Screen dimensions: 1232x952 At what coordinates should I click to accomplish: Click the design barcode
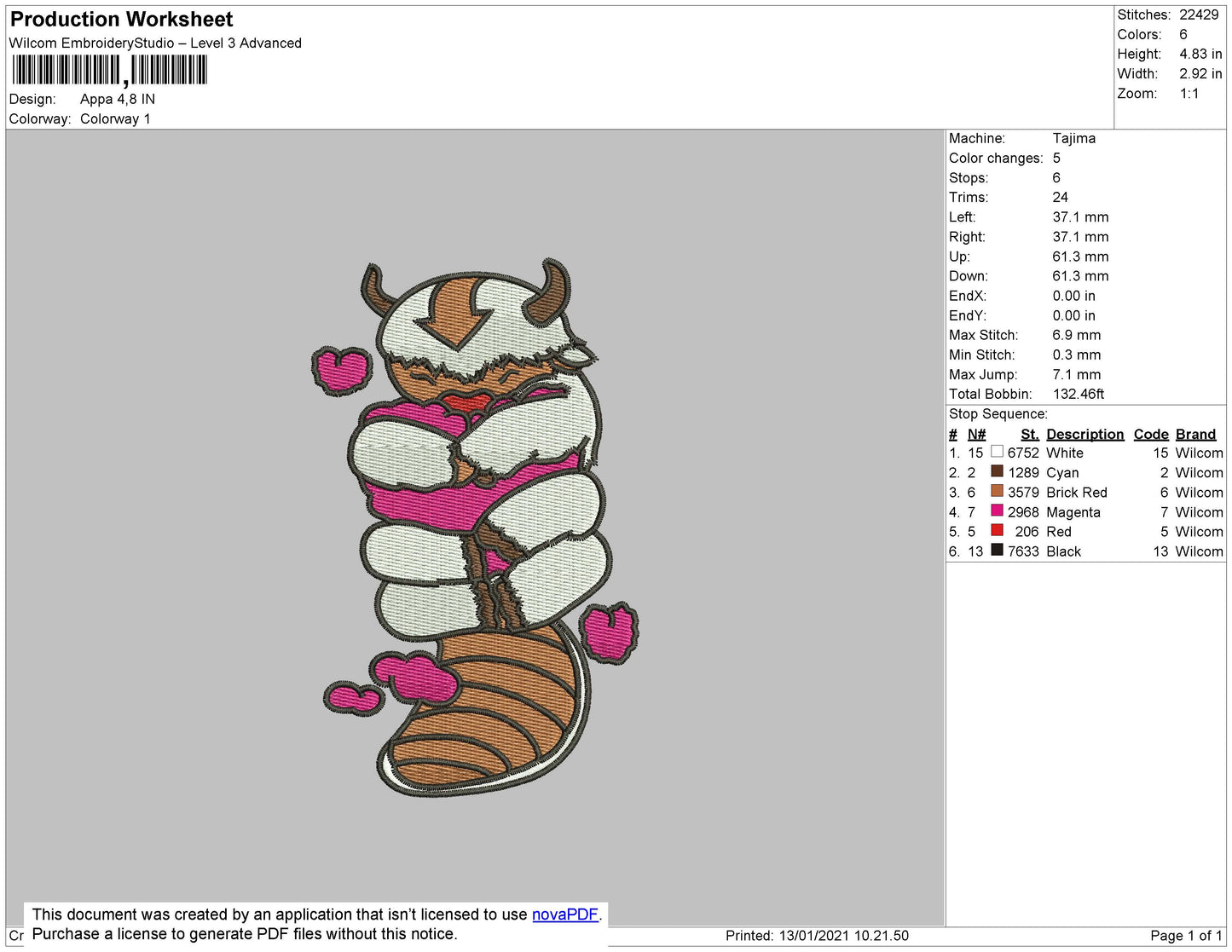[x=109, y=70]
